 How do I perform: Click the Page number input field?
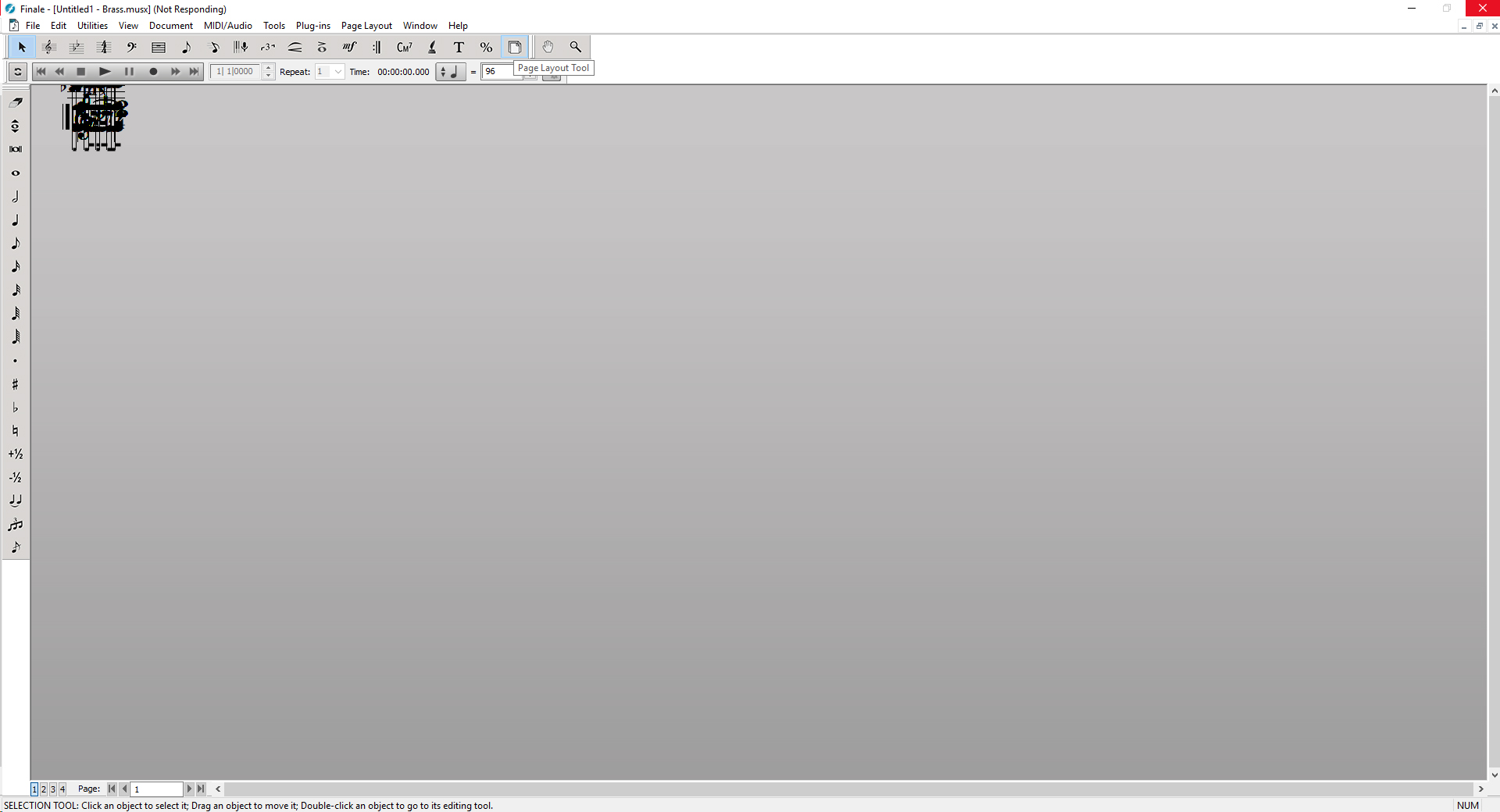156,789
